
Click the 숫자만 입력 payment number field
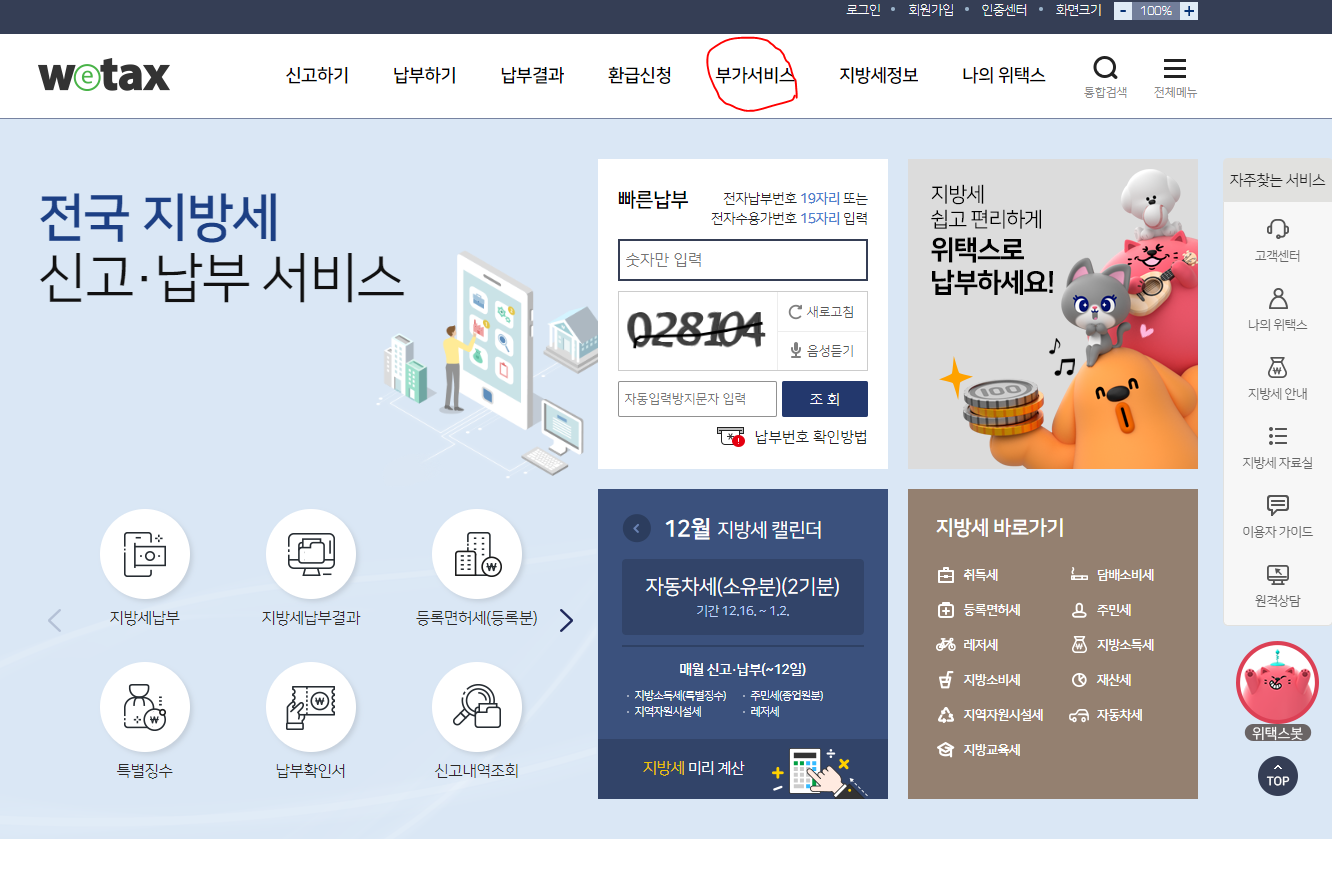(x=742, y=260)
